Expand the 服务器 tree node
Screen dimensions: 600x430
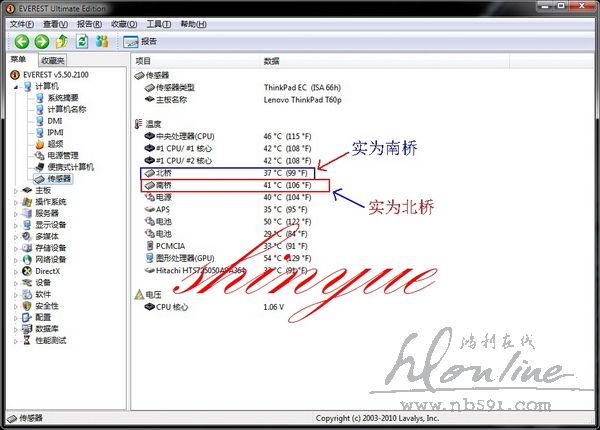(x=16, y=214)
